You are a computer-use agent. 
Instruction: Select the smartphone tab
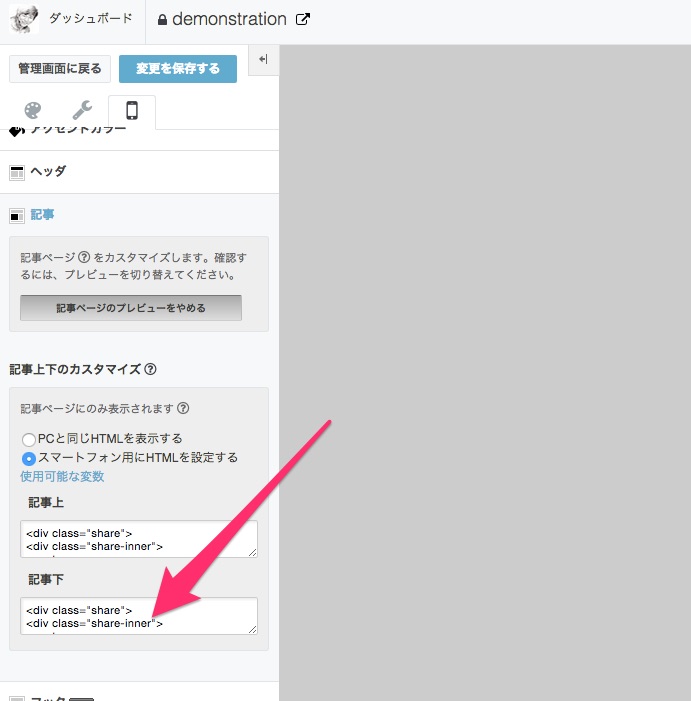point(132,110)
